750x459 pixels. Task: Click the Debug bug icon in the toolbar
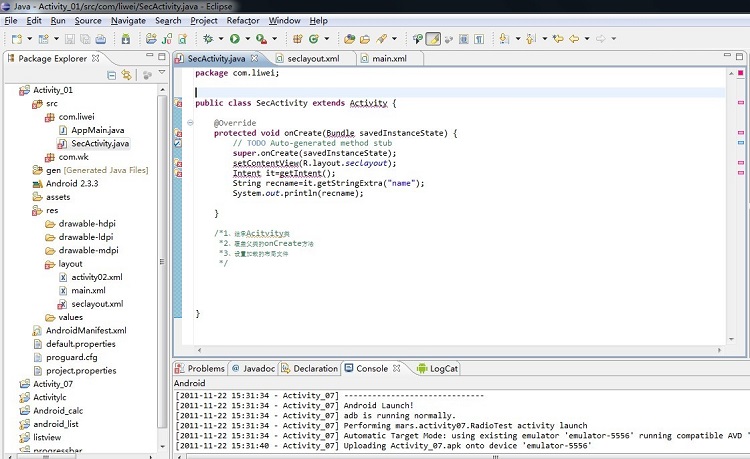(208, 39)
